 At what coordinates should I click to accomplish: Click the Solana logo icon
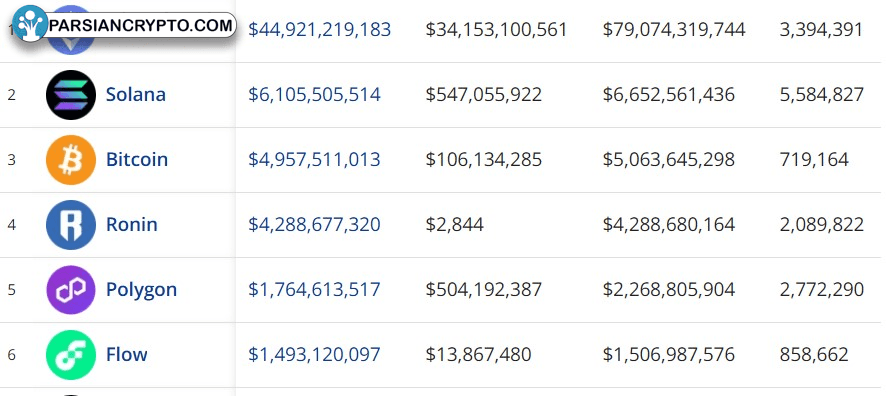pos(71,95)
